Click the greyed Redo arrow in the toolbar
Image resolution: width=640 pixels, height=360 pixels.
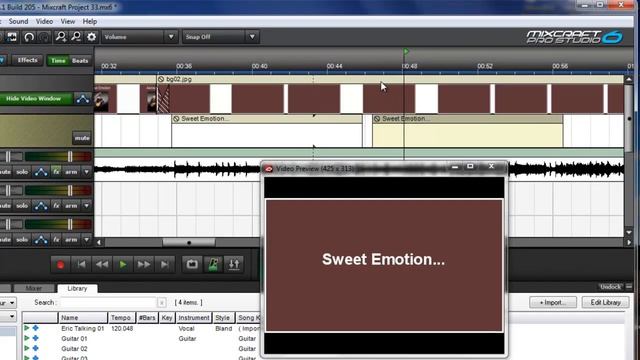tap(44, 37)
